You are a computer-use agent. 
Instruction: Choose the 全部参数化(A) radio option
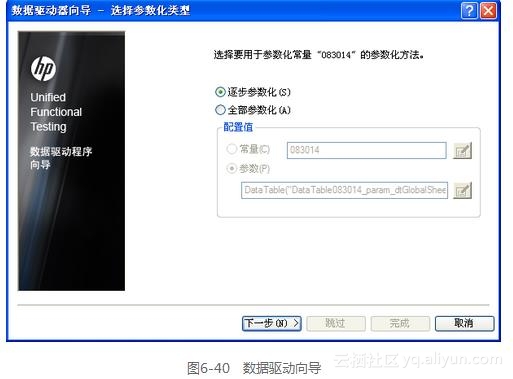[220, 110]
